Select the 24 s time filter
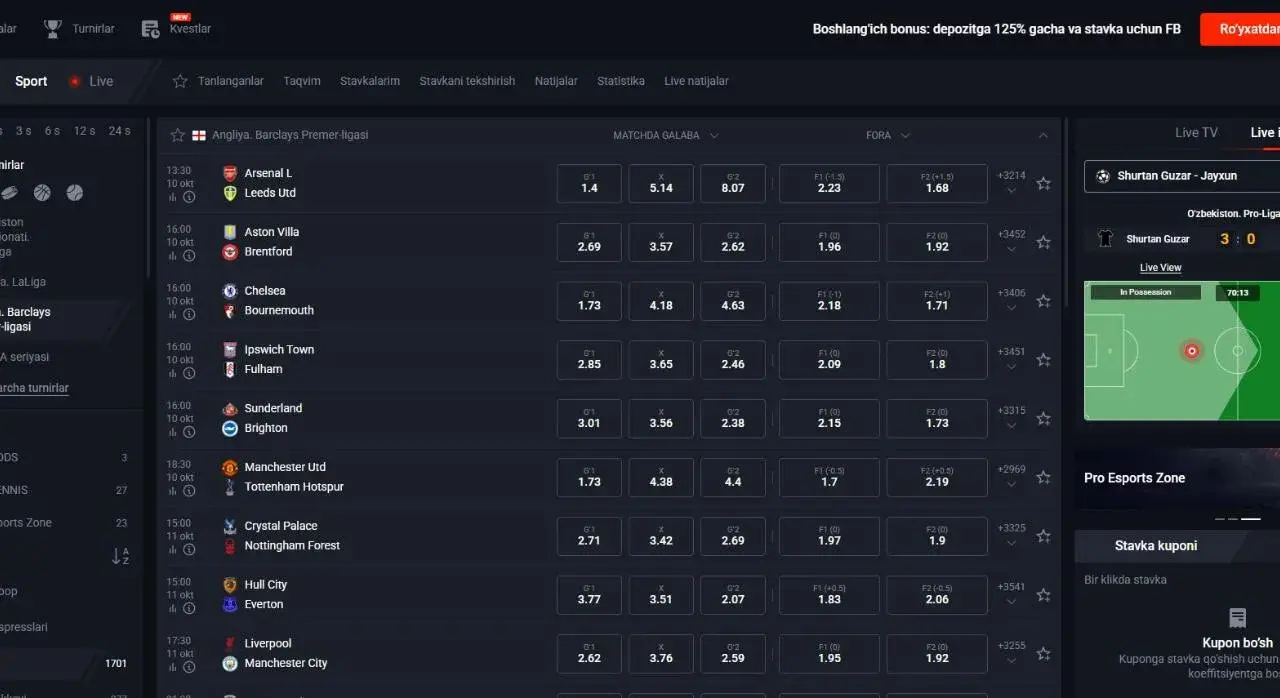The height and width of the screenshot is (698, 1280). pos(120,131)
